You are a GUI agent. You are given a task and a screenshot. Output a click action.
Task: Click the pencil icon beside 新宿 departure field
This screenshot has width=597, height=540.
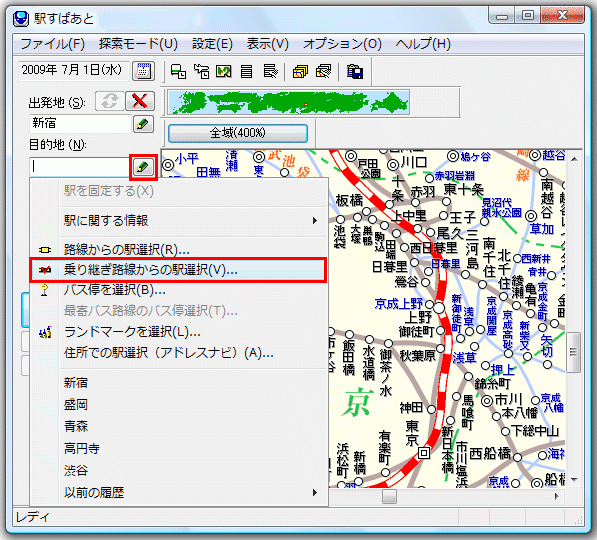point(143,124)
